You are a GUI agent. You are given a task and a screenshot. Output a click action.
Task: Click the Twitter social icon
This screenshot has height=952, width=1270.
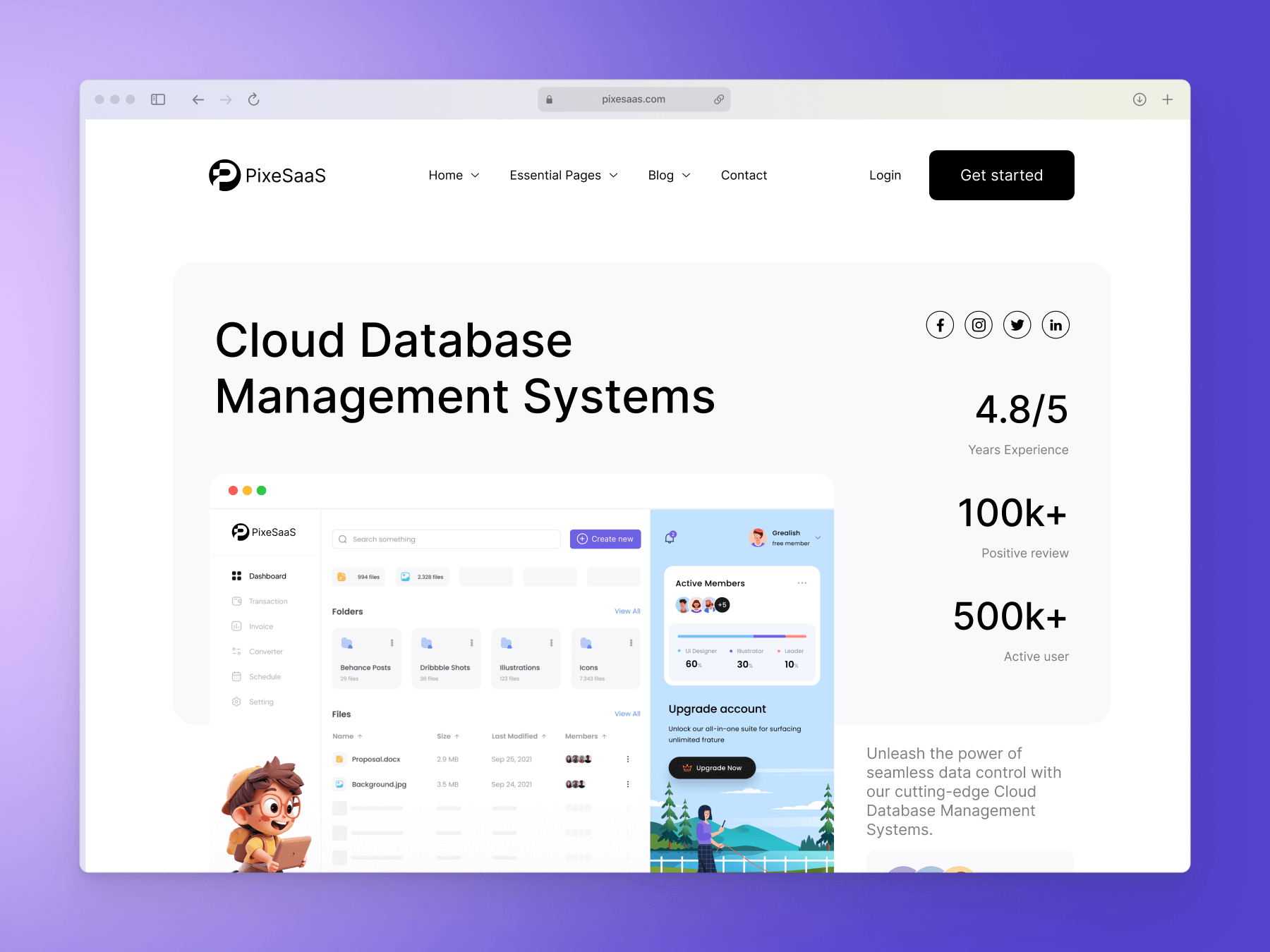point(1017,325)
